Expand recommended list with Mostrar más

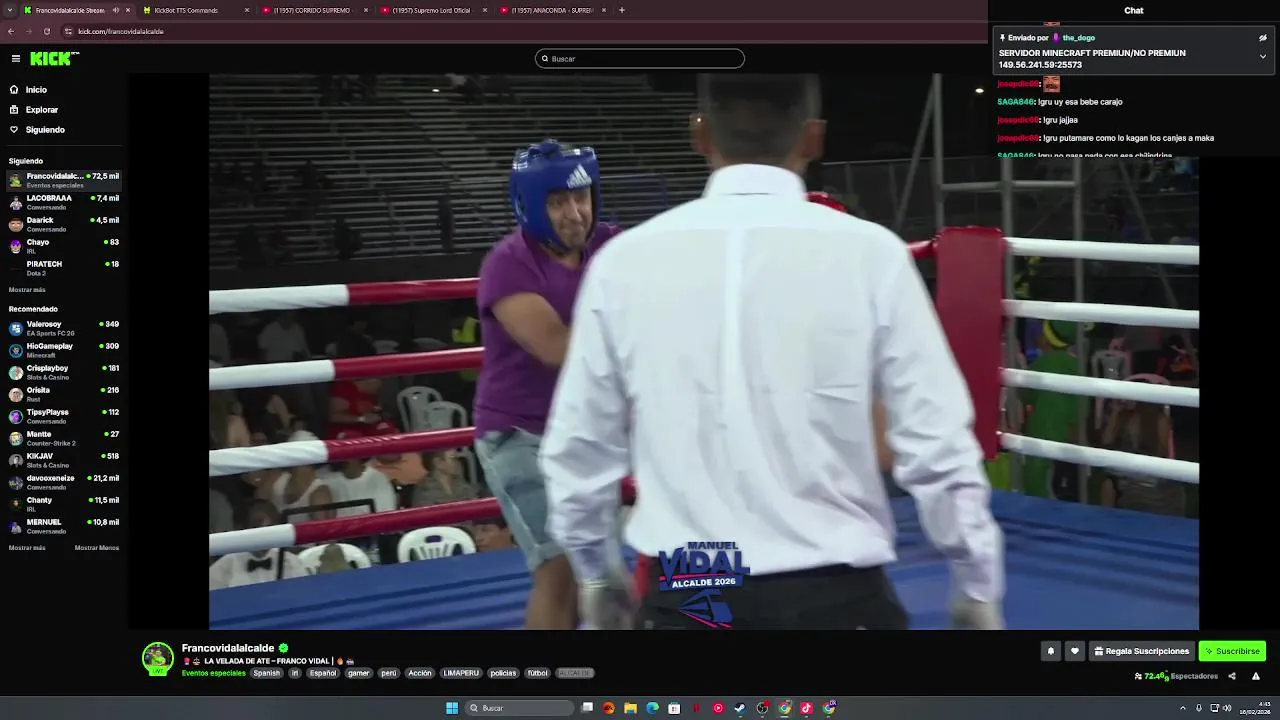pyautogui.click(x=27, y=548)
